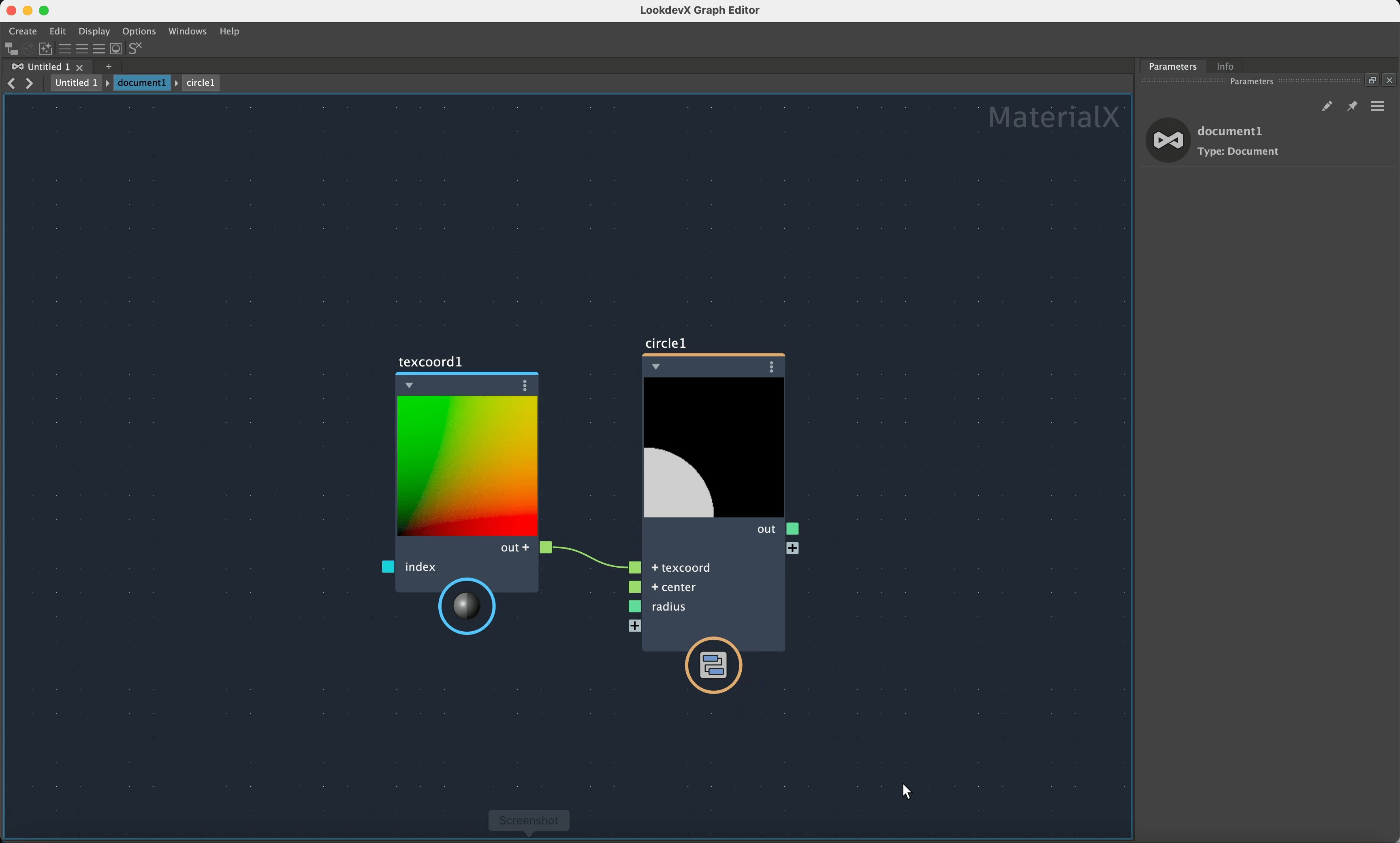The width and height of the screenshot is (1400, 843).
Task: Open the options menu on the circle1 node
Action: point(771,367)
